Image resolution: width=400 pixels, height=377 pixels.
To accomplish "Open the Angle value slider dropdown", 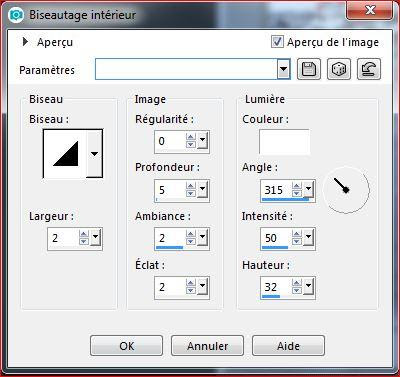I will coord(308,189).
